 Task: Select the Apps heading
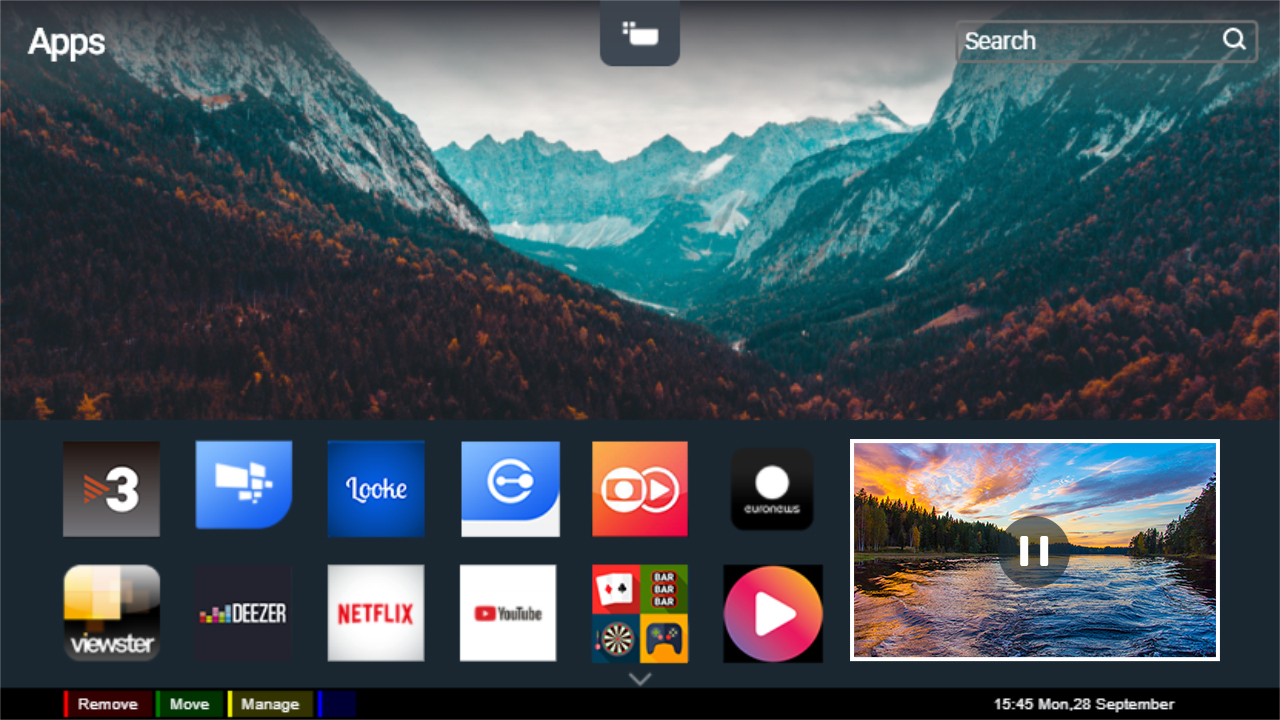66,42
